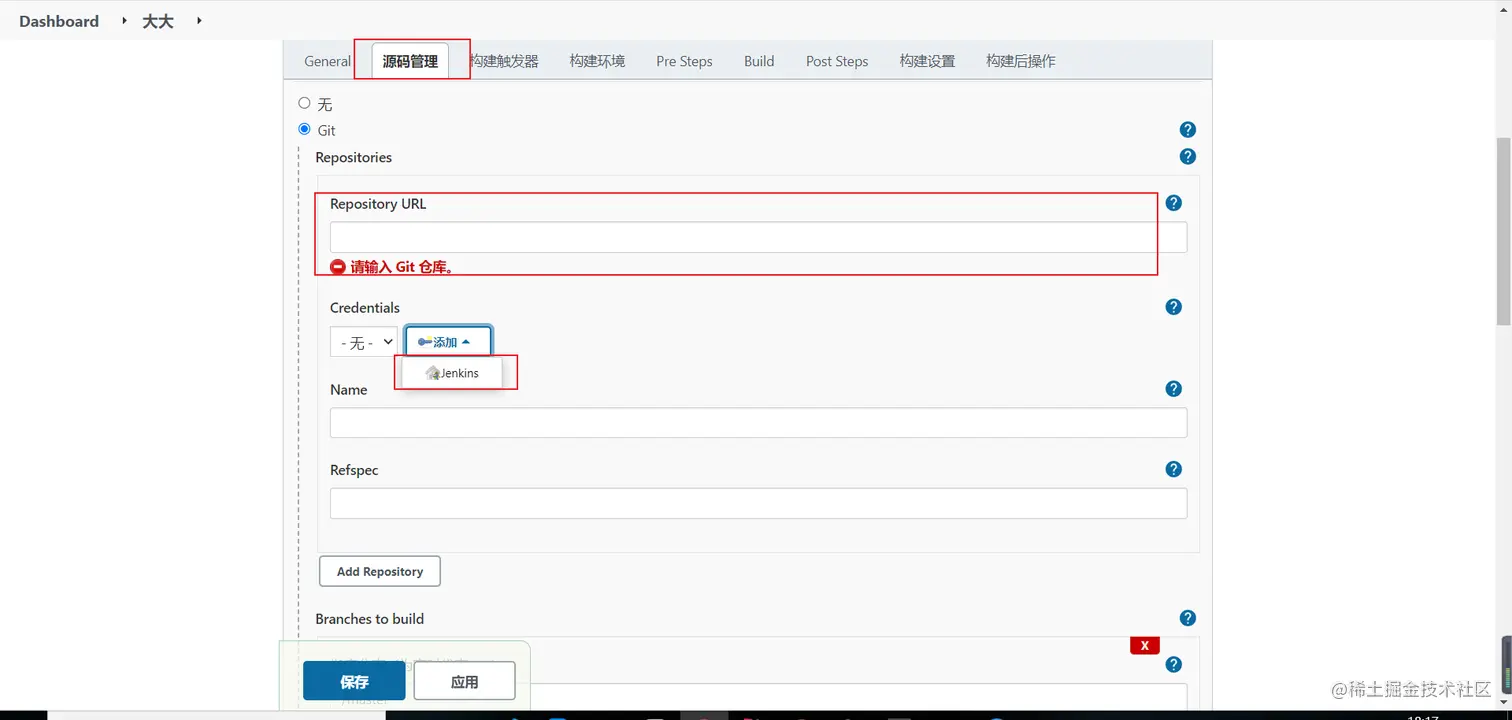Go to Dashboard breadcrumb link

pyautogui.click(x=59, y=21)
